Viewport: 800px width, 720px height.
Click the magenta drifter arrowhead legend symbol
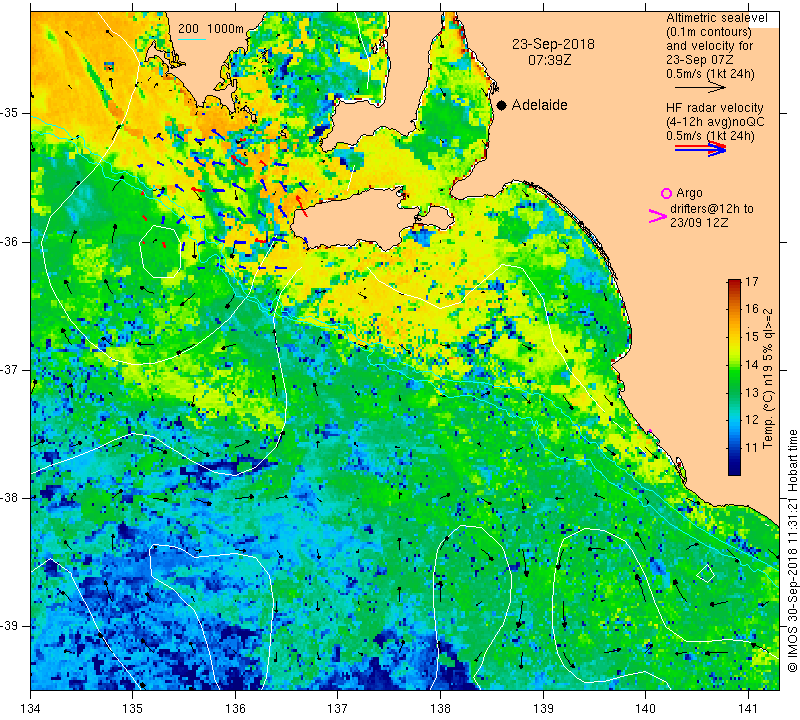pyautogui.click(x=657, y=216)
